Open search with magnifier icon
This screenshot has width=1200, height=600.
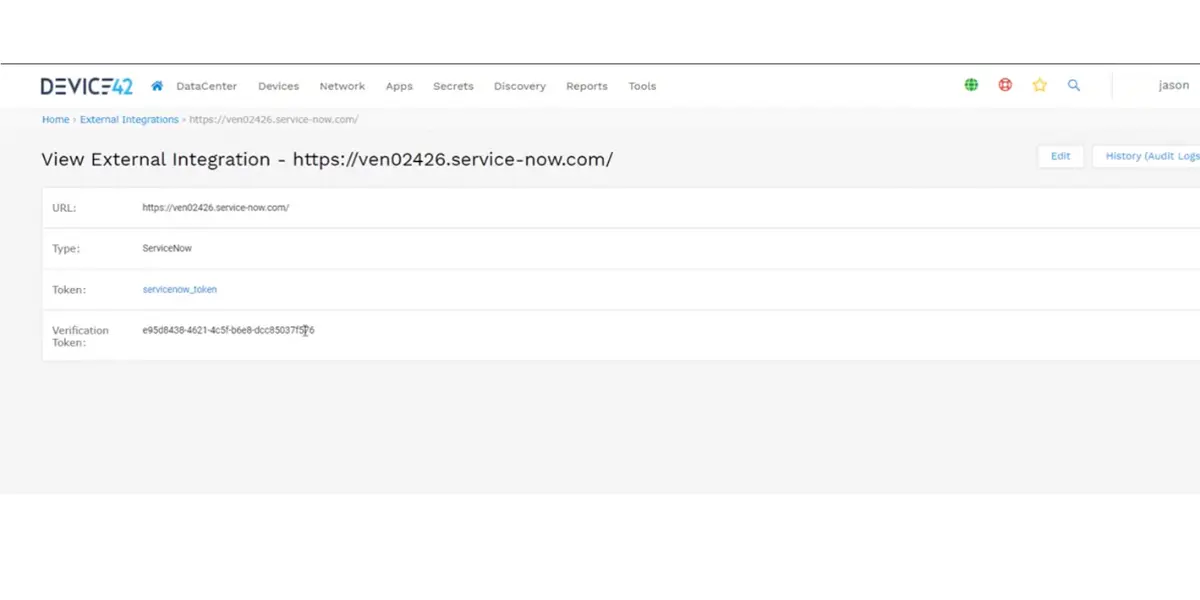(x=1074, y=85)
